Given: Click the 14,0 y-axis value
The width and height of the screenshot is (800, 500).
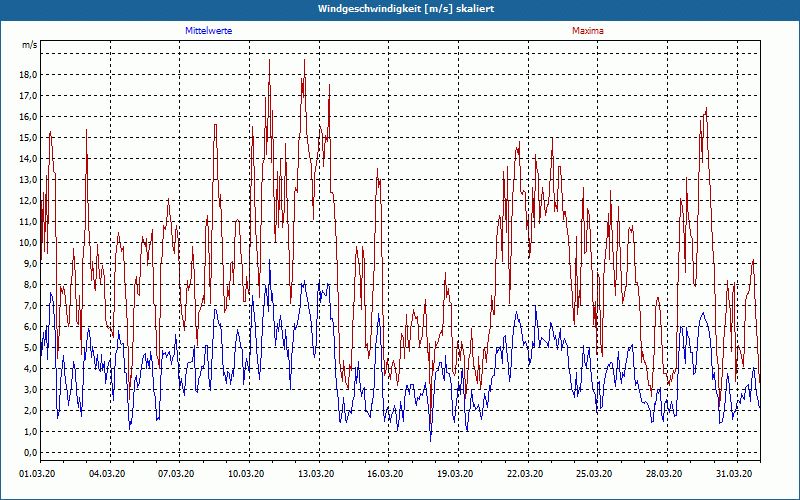Looking at the screenshot, I should point(29,159).
